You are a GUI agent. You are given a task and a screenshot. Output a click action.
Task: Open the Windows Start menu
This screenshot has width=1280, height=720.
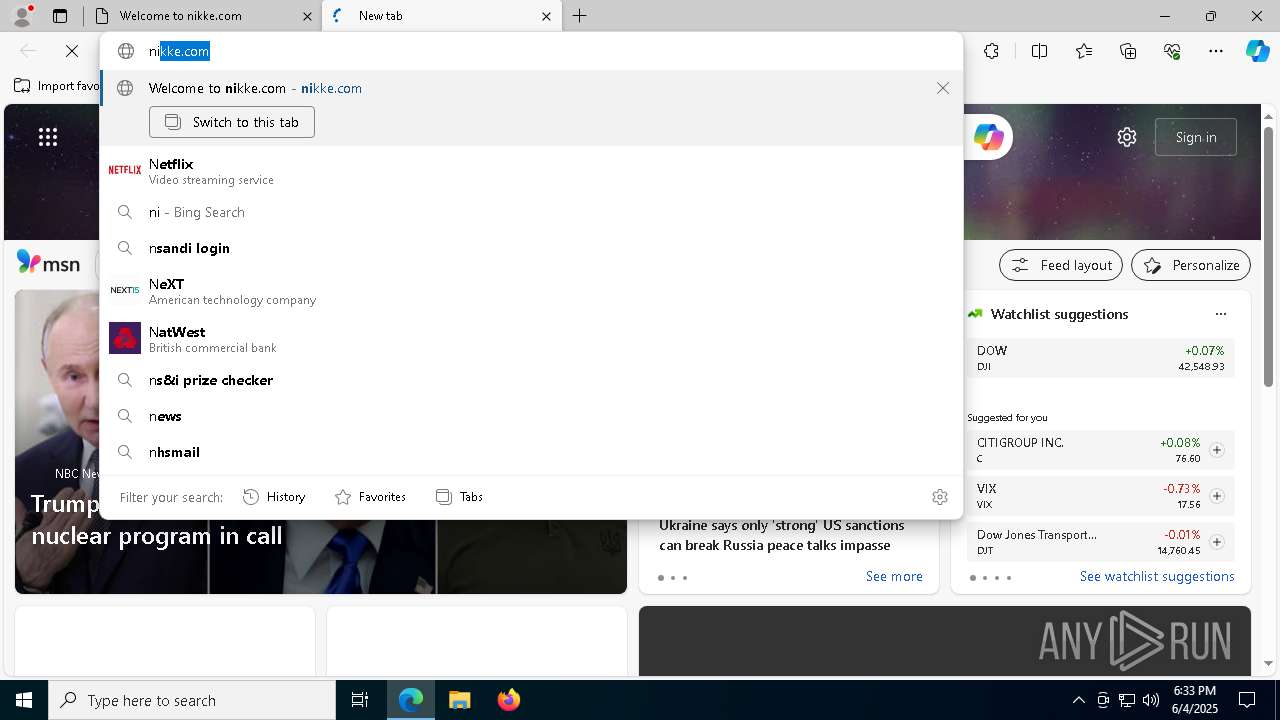coord(24,700)
